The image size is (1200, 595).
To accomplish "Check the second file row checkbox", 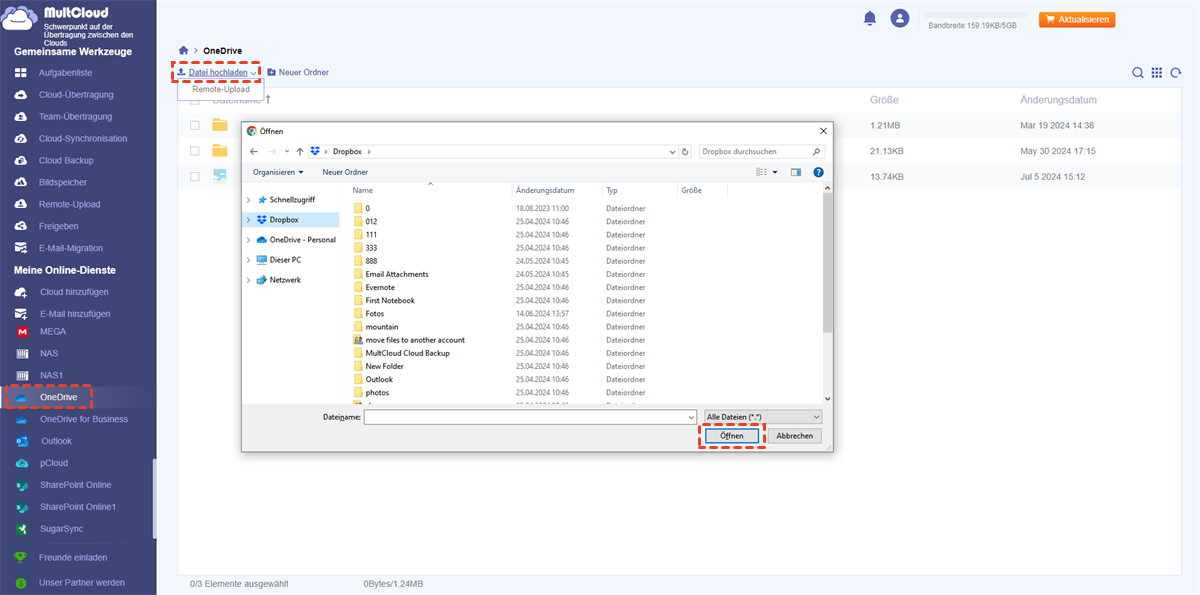I will [x=195, y=151].
